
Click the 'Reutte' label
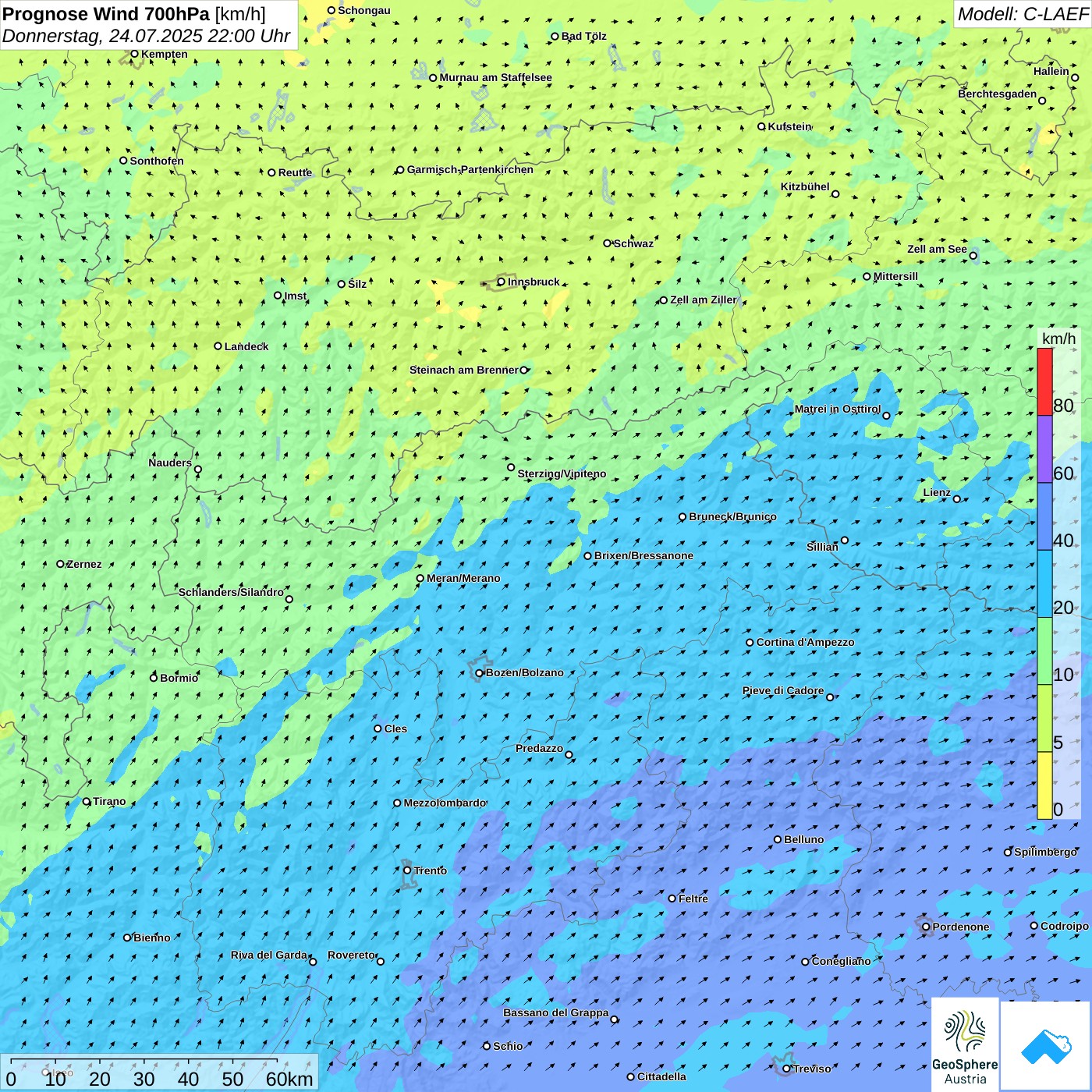(x=295, y=172)
